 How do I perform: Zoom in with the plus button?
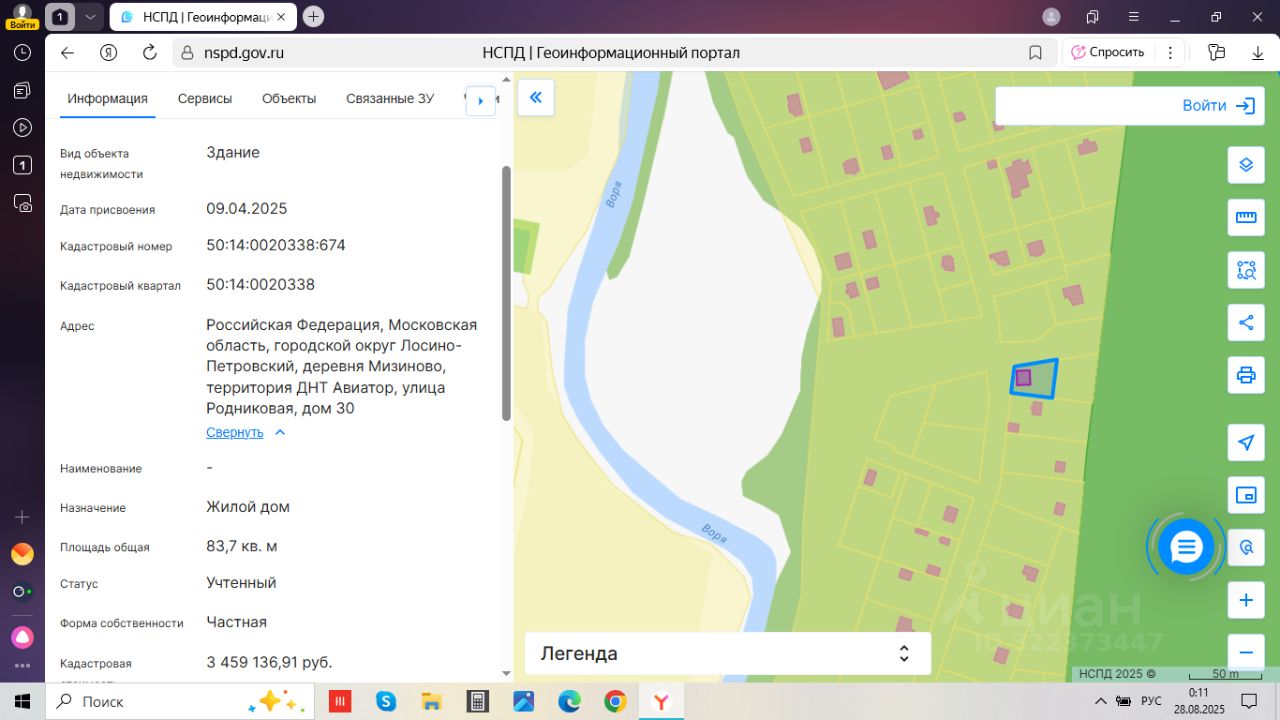pyautogui.click(x=1246, y=600)
